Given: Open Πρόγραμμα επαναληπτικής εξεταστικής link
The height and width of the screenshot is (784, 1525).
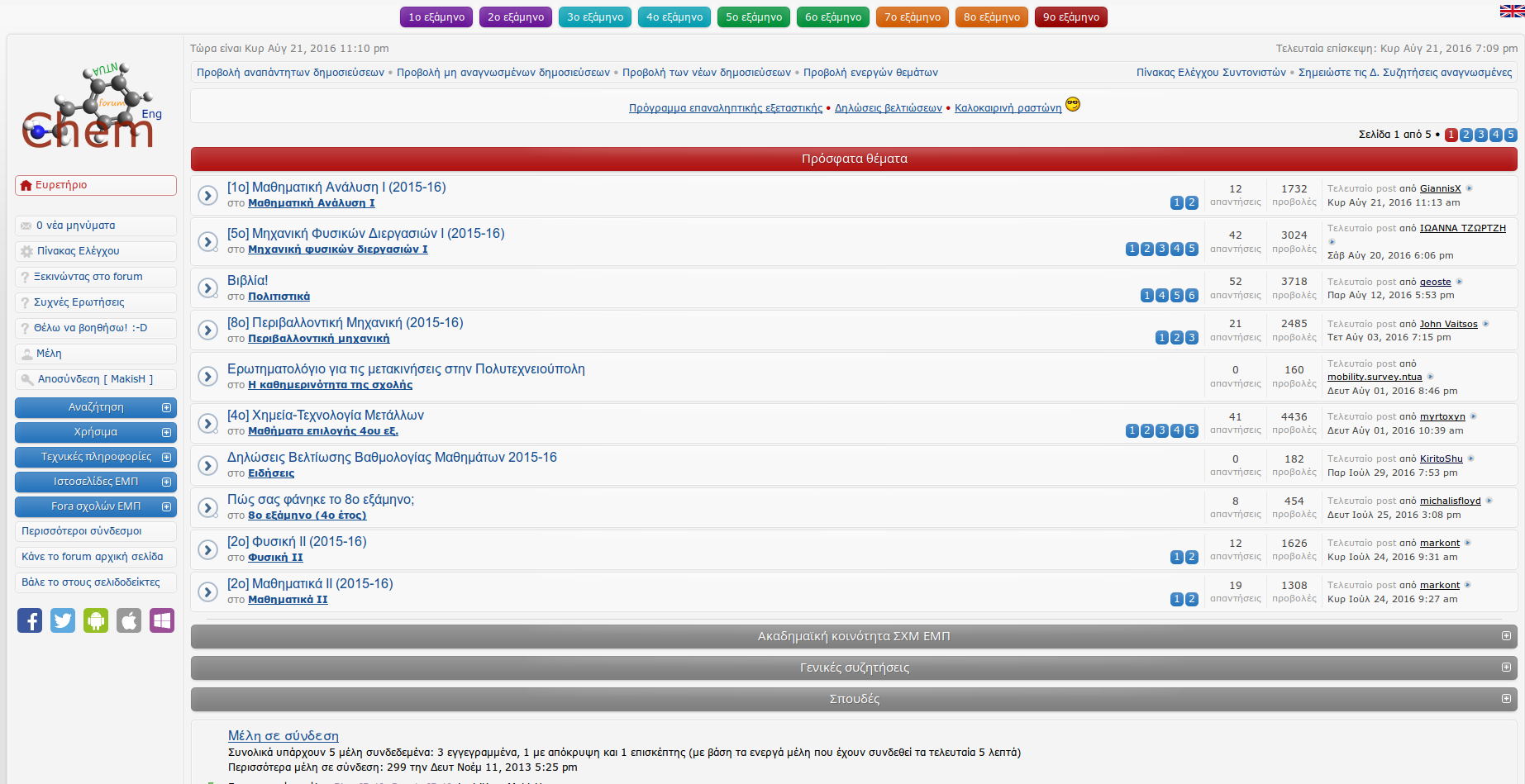Looking at the screenshot, I should tap(725, 108).
